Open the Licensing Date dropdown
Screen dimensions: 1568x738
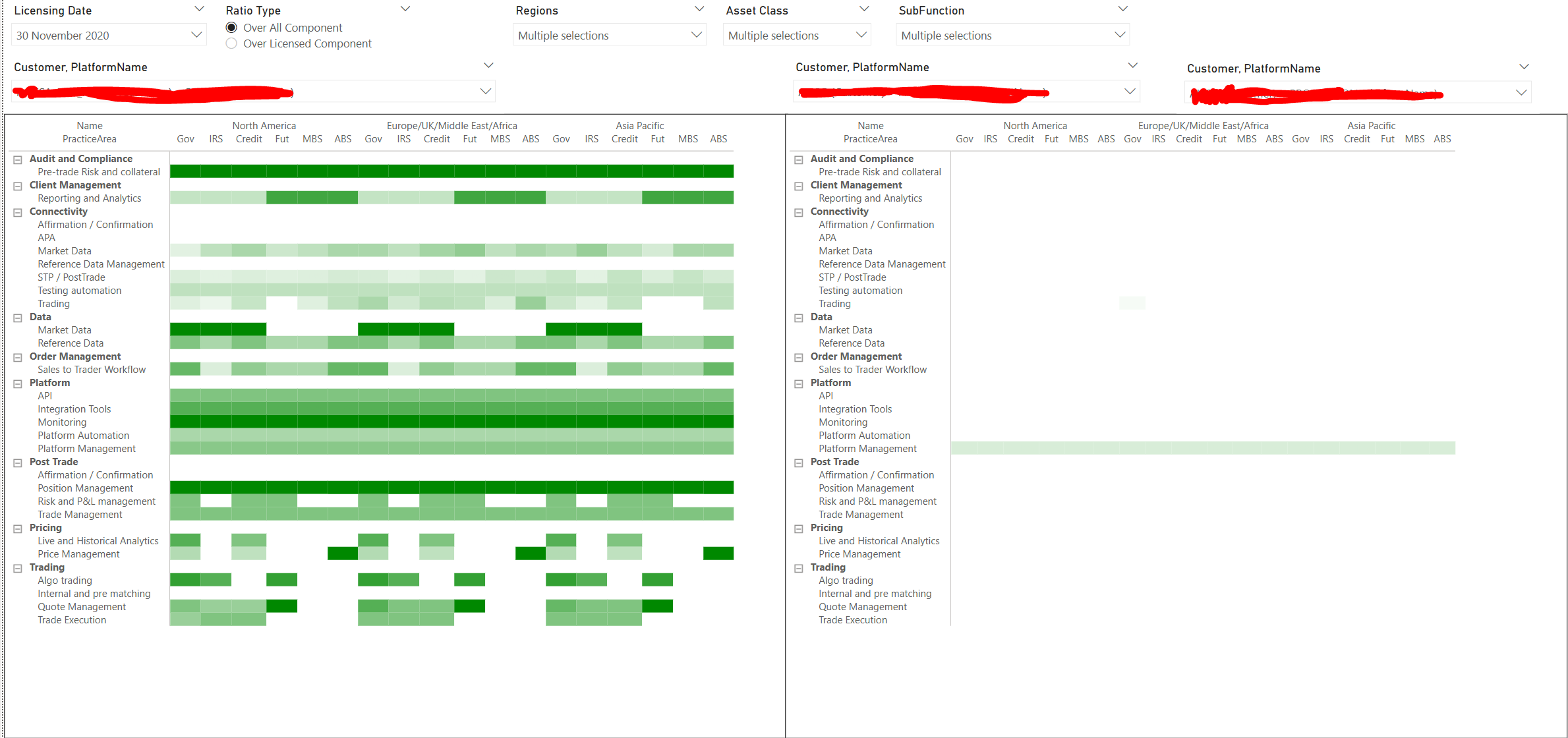tap(196, 35)
